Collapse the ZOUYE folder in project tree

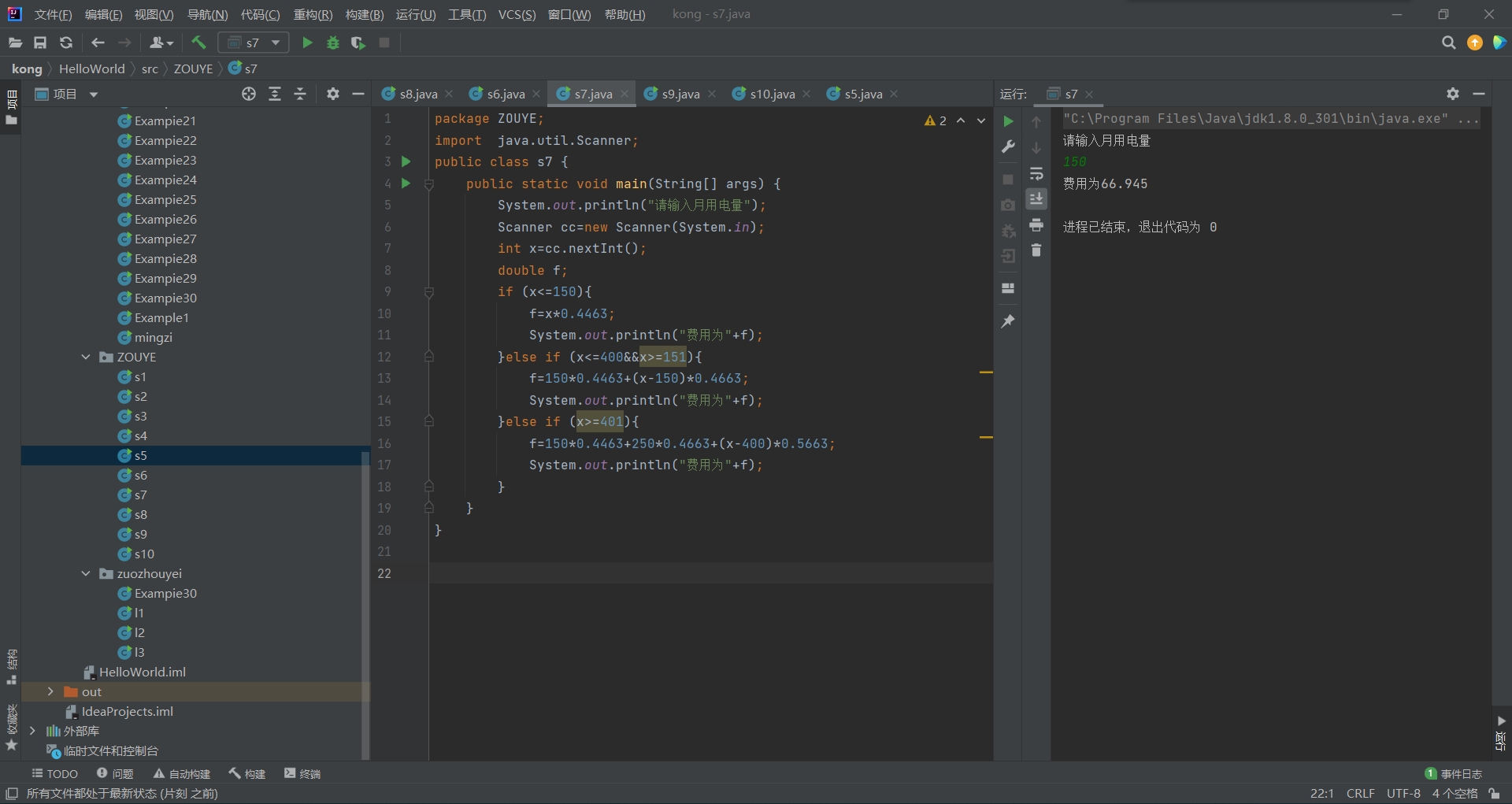(86, 357)
